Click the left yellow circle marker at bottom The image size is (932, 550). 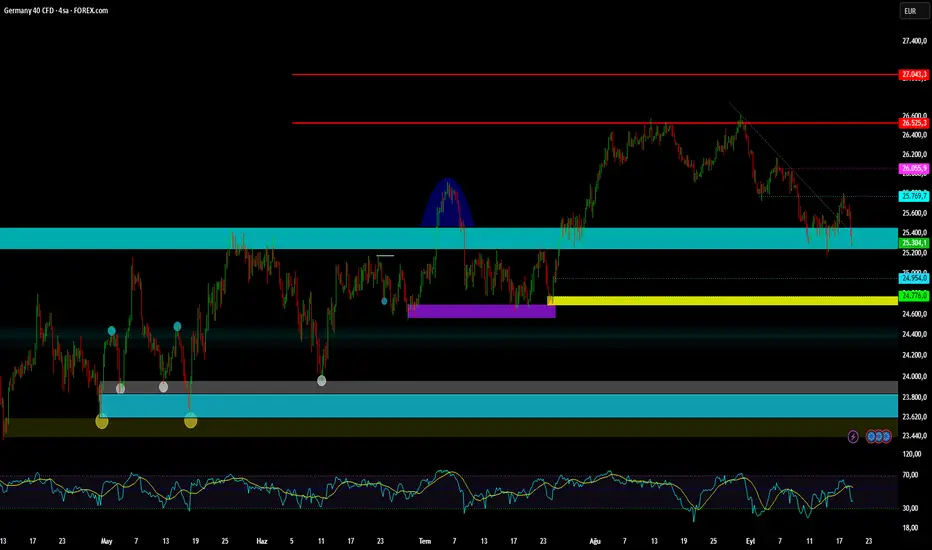coord(102,422)
